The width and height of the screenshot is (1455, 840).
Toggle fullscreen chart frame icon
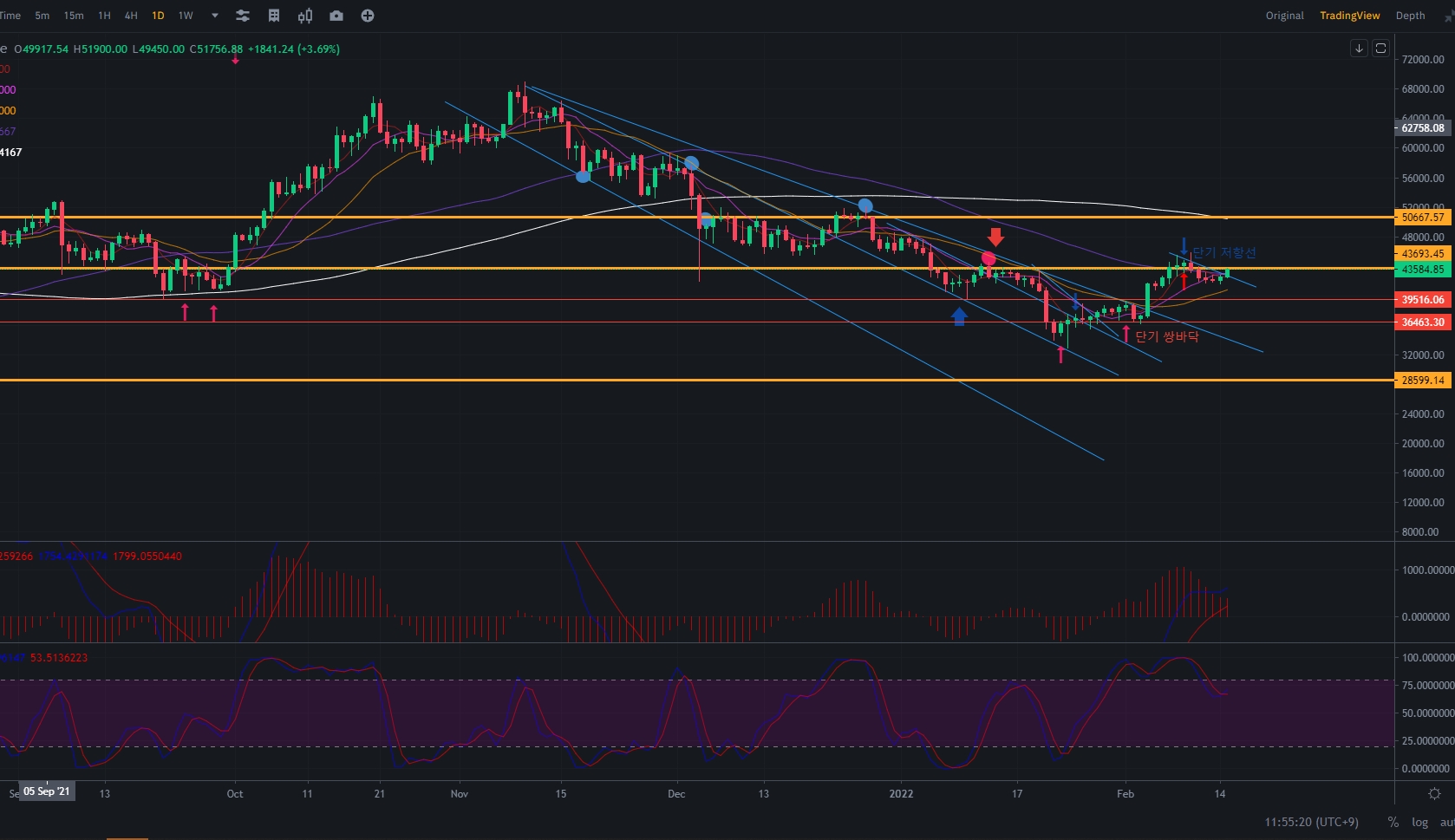point(1380,49)
